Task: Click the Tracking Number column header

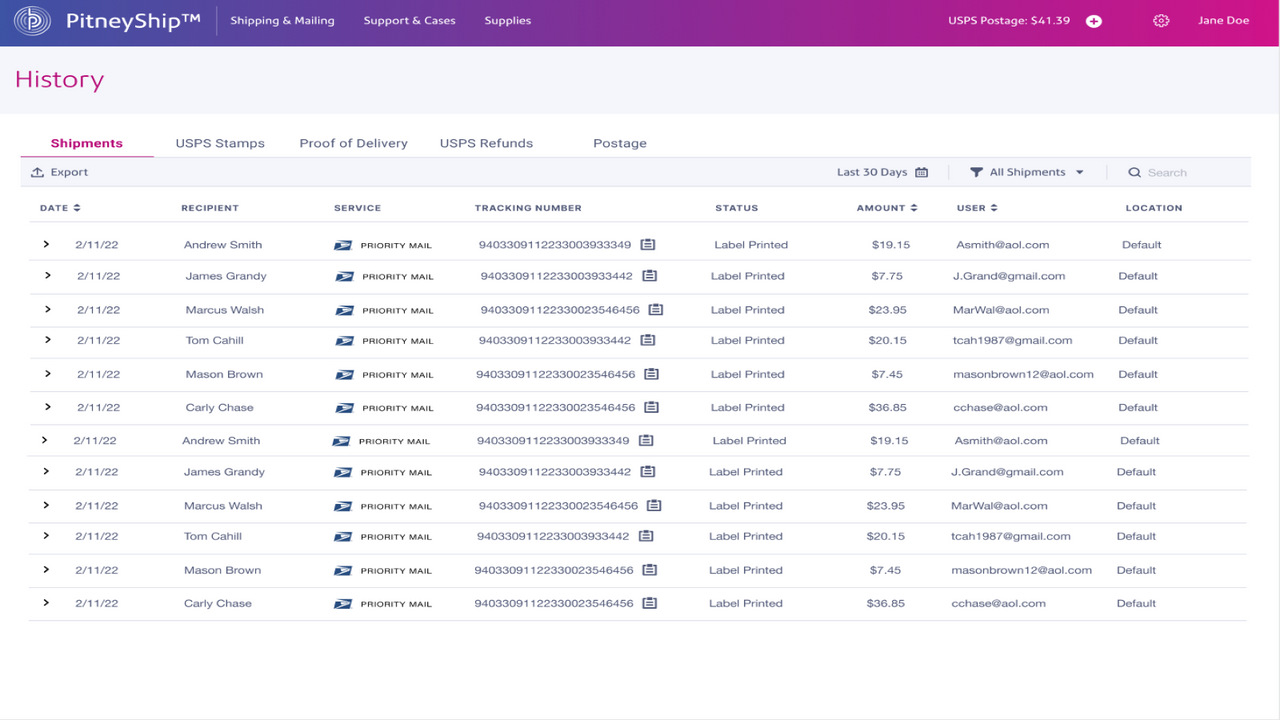Action: coord(528,208)
